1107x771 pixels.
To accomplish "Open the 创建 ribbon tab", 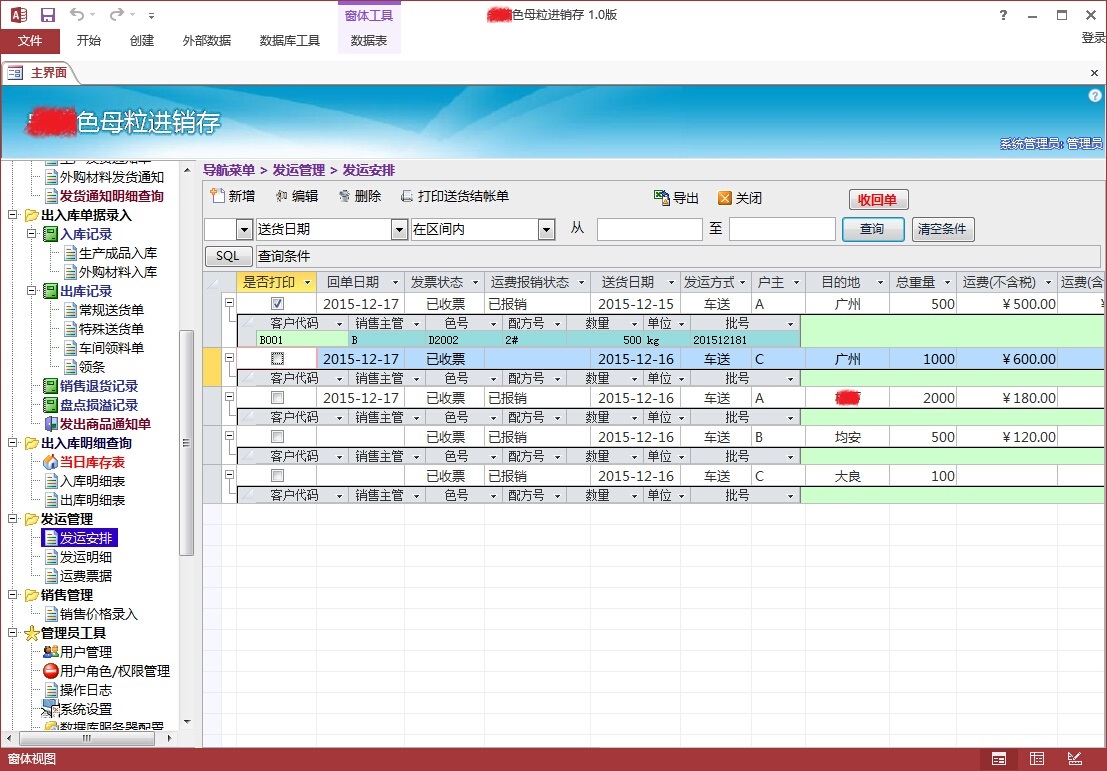I will click(x=142, y=41).
